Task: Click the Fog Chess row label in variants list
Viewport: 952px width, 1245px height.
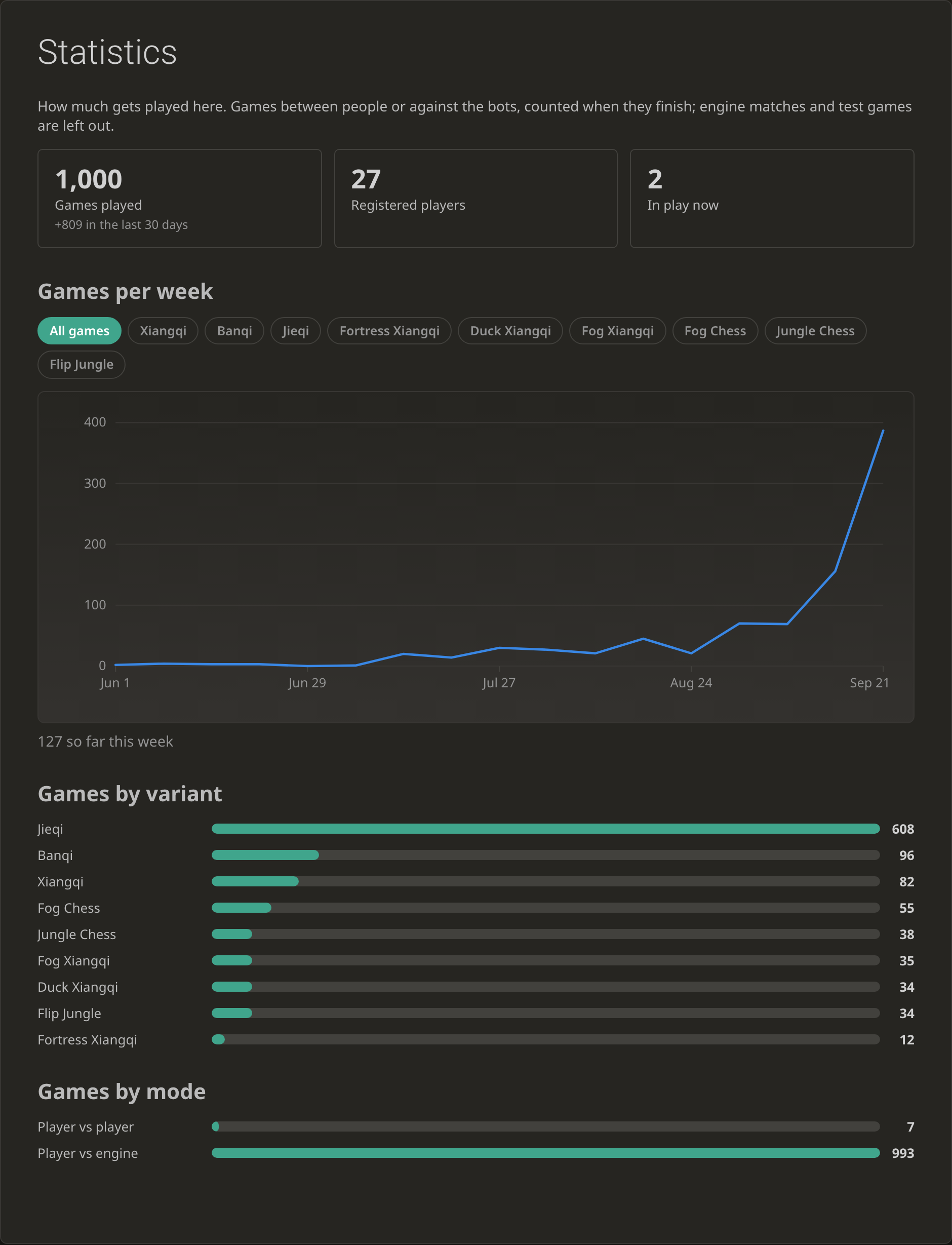Action: click(68, 908)
